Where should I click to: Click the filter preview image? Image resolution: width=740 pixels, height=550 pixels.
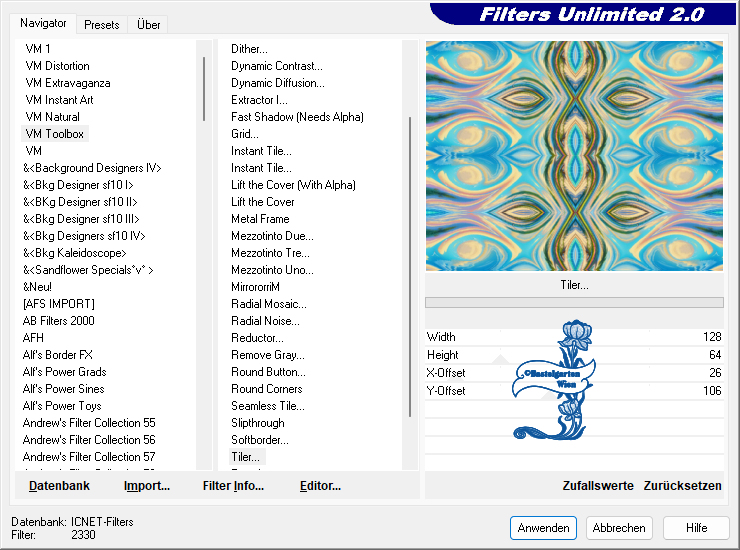(x=574, y=156)
